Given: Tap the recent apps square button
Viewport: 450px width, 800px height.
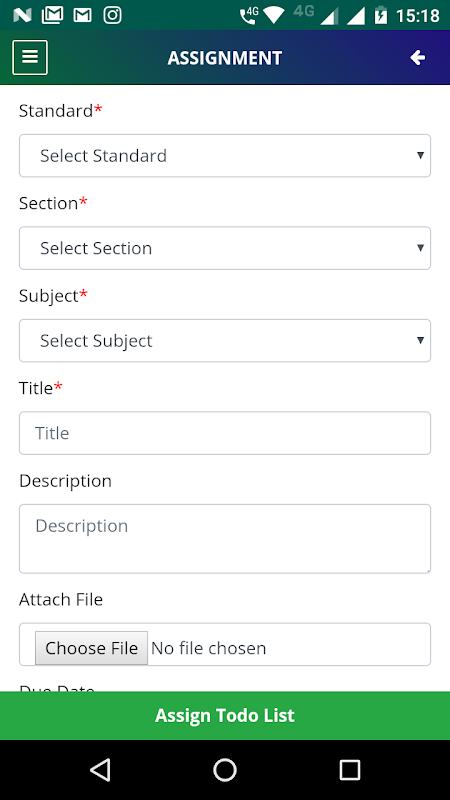Looking at the screenshot, I should [349, 769].
